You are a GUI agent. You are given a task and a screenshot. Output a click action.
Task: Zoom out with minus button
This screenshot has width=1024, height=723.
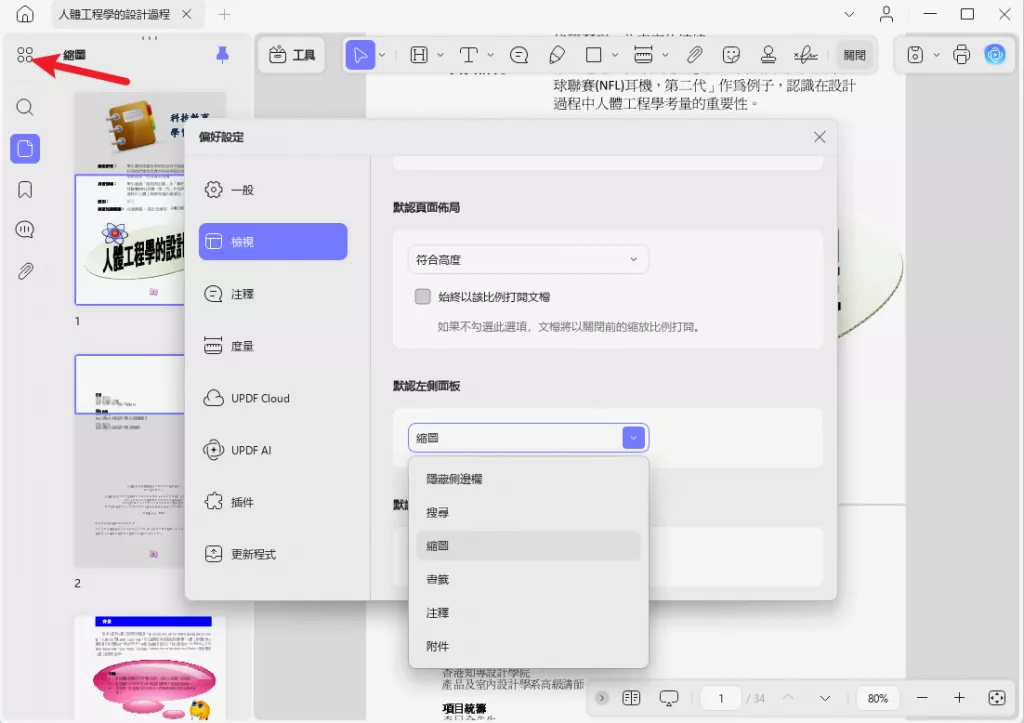point(921,698)
